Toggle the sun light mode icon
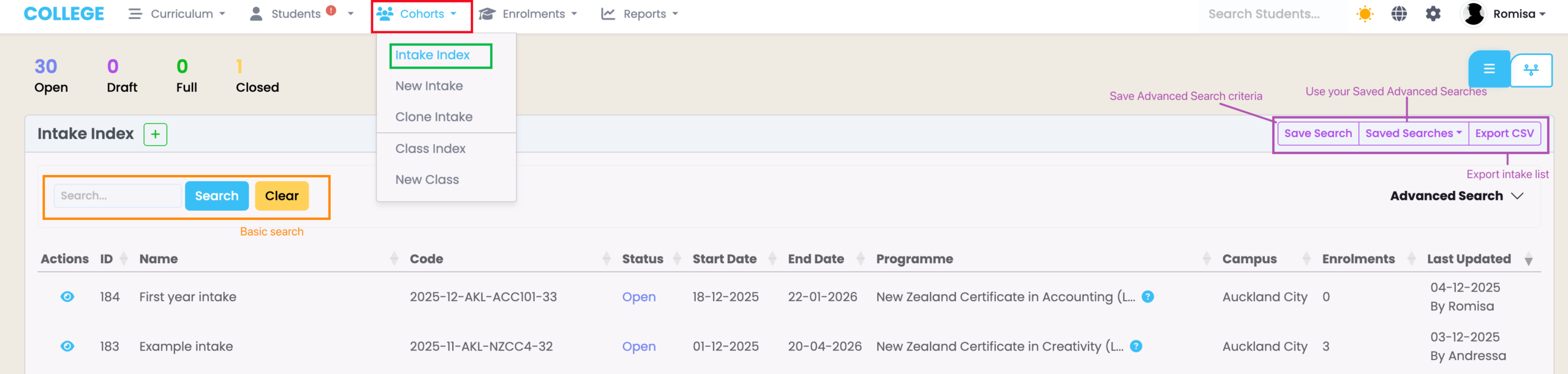This screenshot has width=1568, height=374. (x=1365, y=14)
